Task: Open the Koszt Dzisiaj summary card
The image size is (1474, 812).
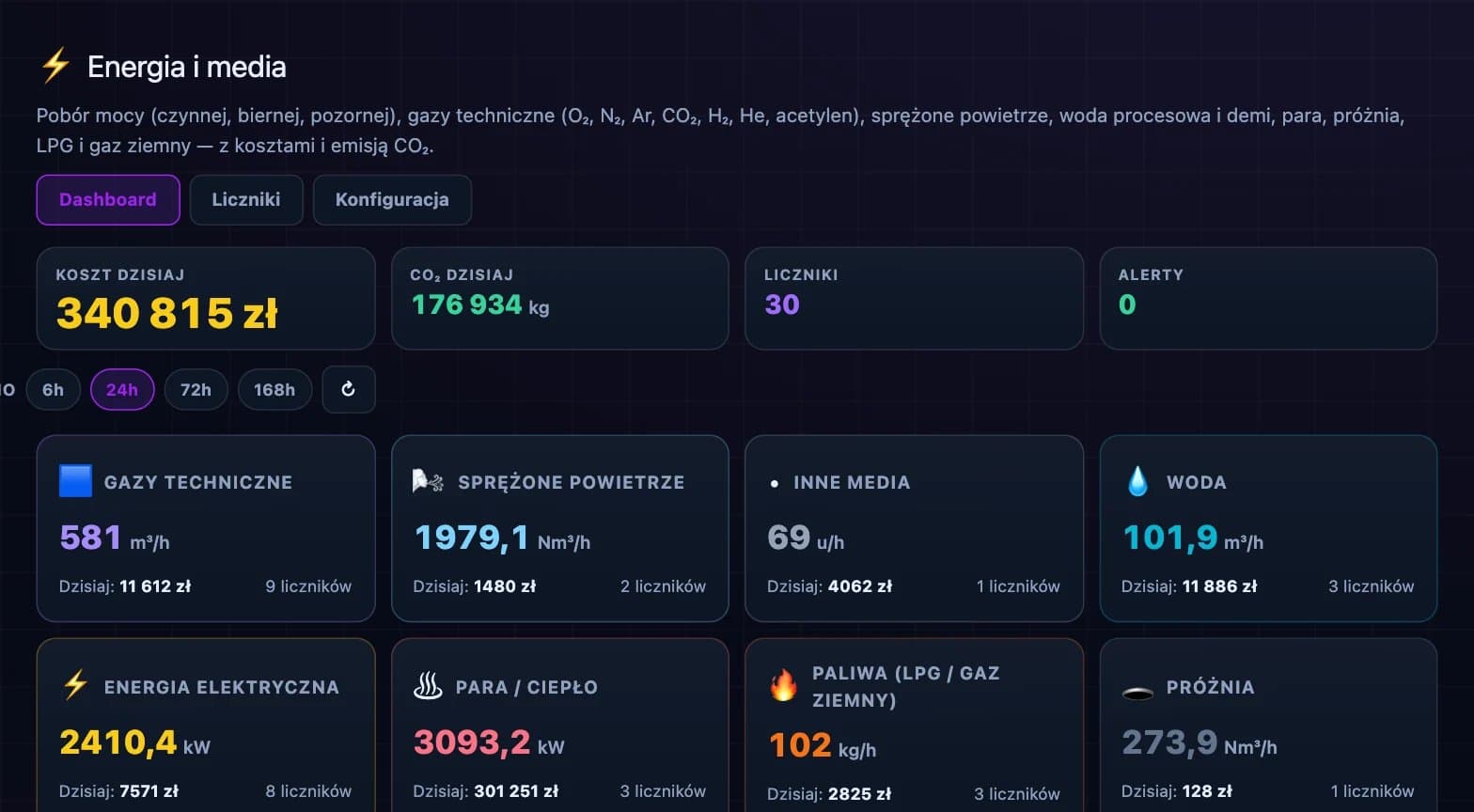Action: click(206, 298)
